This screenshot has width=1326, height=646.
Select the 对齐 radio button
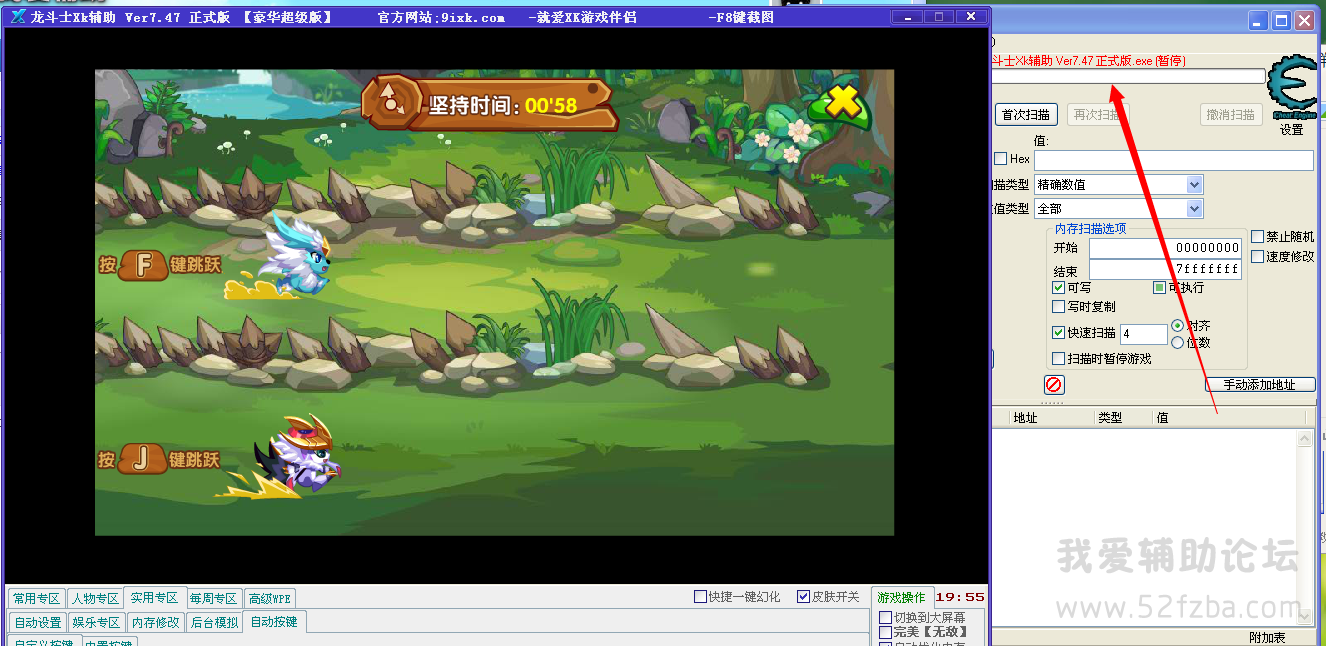coord(1177,326)
